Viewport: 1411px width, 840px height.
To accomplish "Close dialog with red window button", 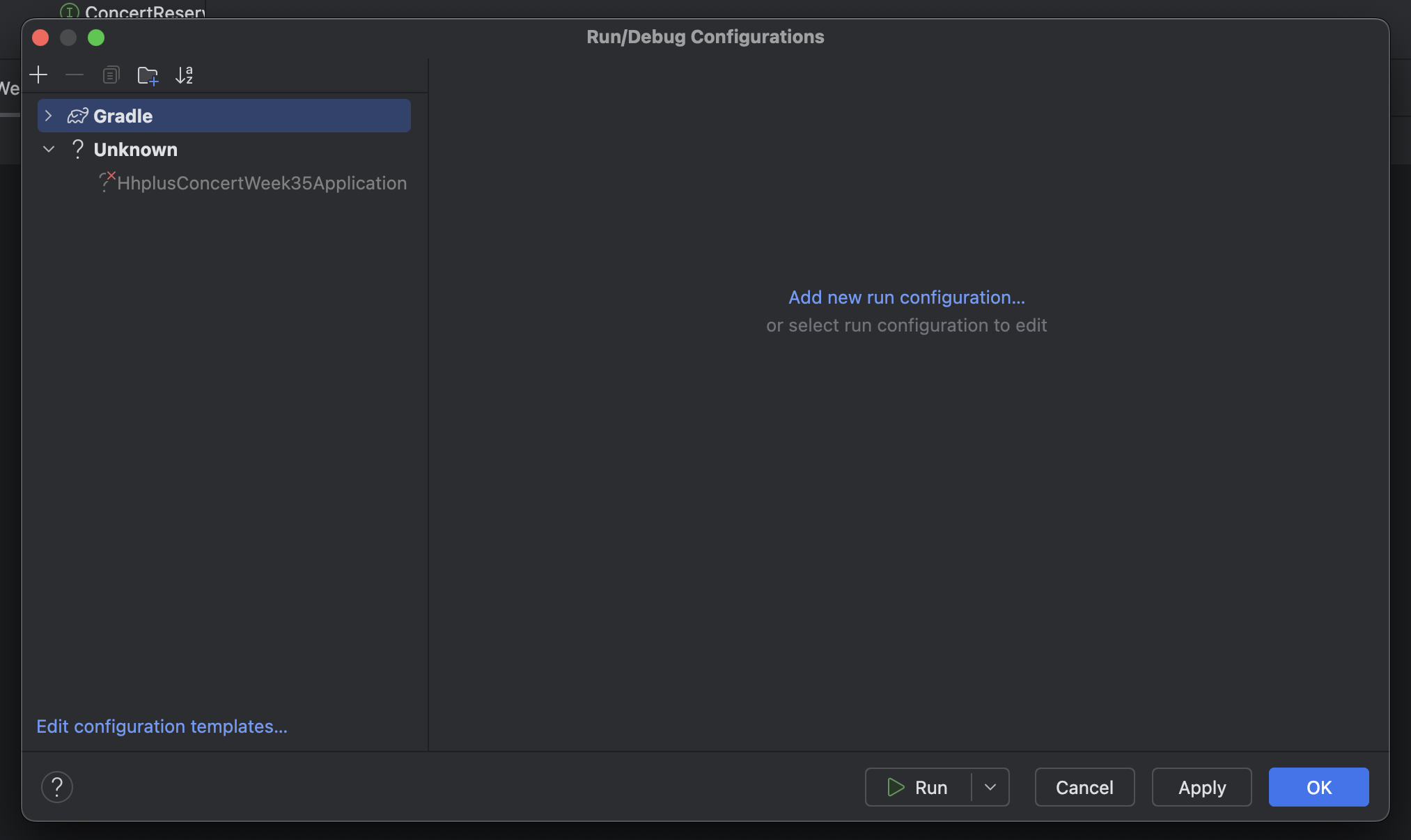I will click(40, 38).
